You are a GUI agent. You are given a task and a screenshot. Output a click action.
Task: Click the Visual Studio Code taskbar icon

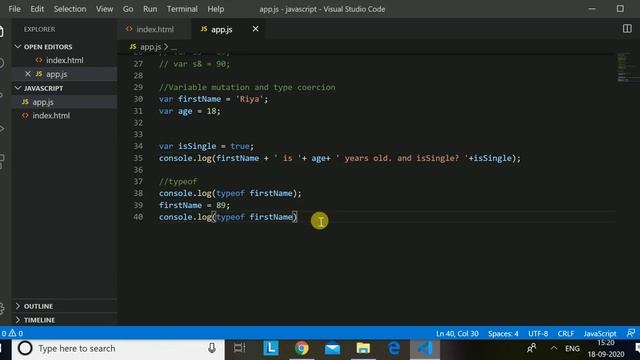(424, 348)
